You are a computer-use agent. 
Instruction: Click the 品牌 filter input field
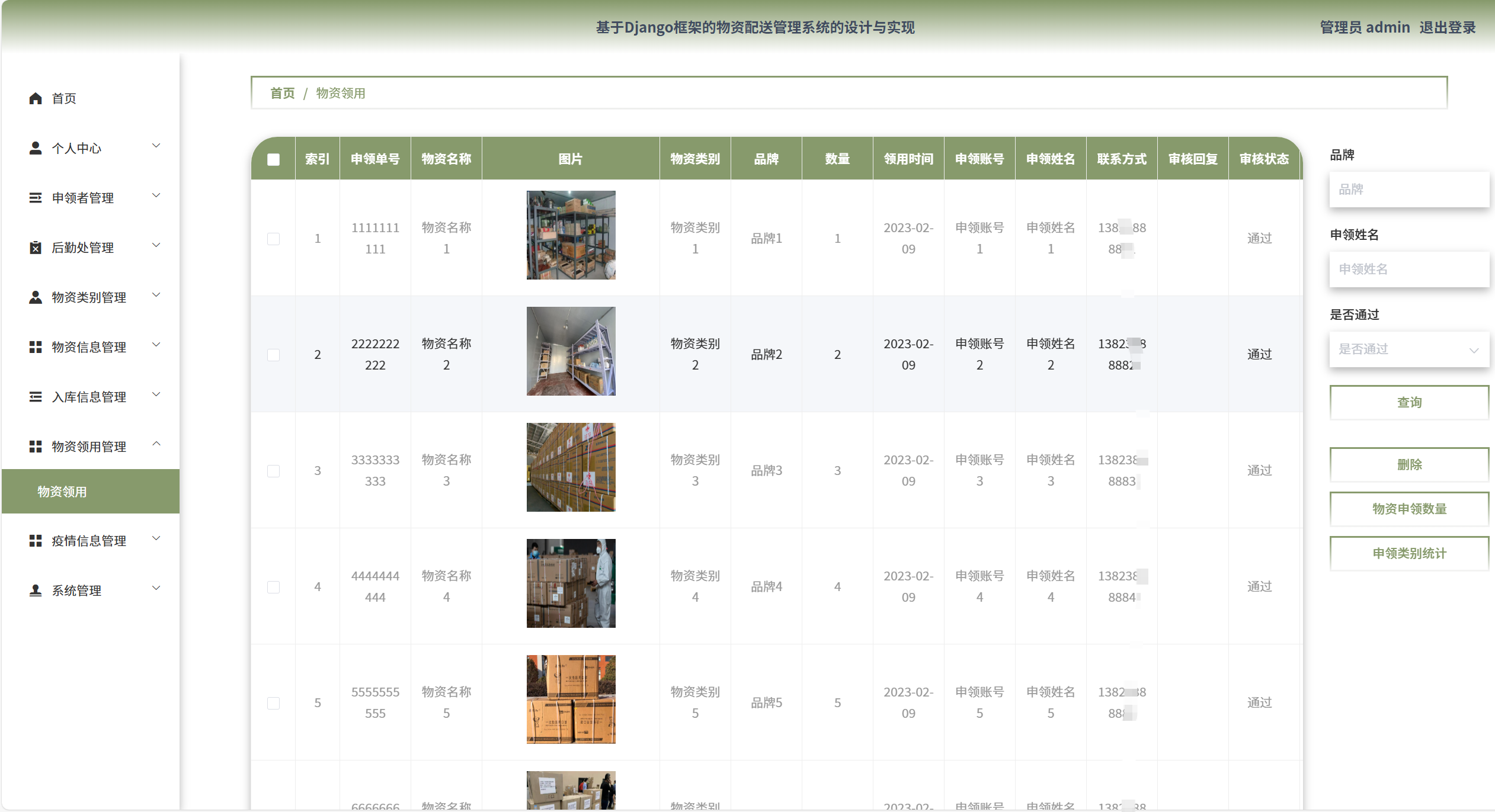click(1408, 190)
